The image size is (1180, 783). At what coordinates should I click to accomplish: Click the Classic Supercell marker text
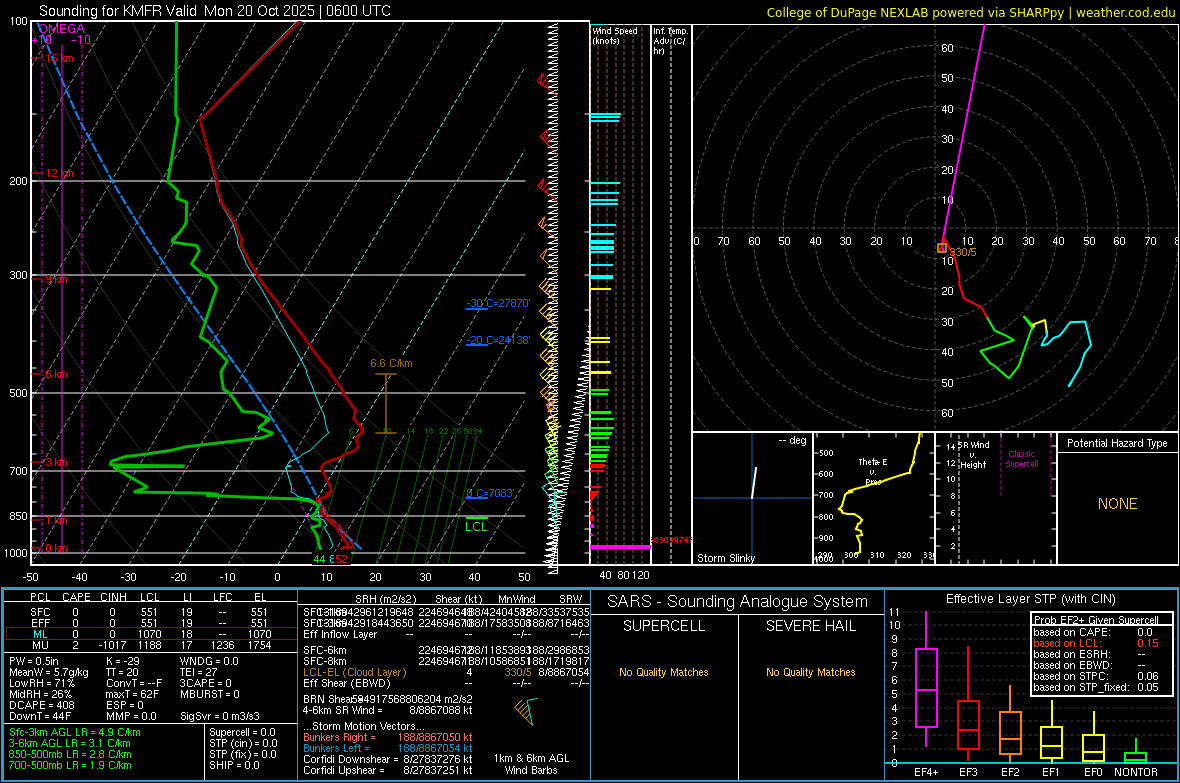(x=1021, y=459)
